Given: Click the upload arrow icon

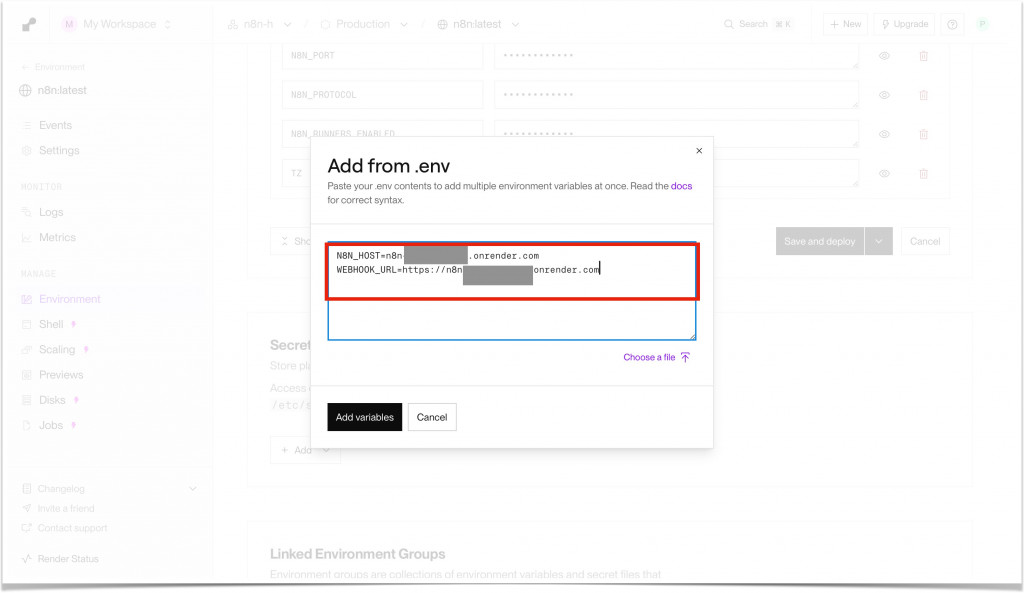Looking at the screenshot, I should click(685, 357).
